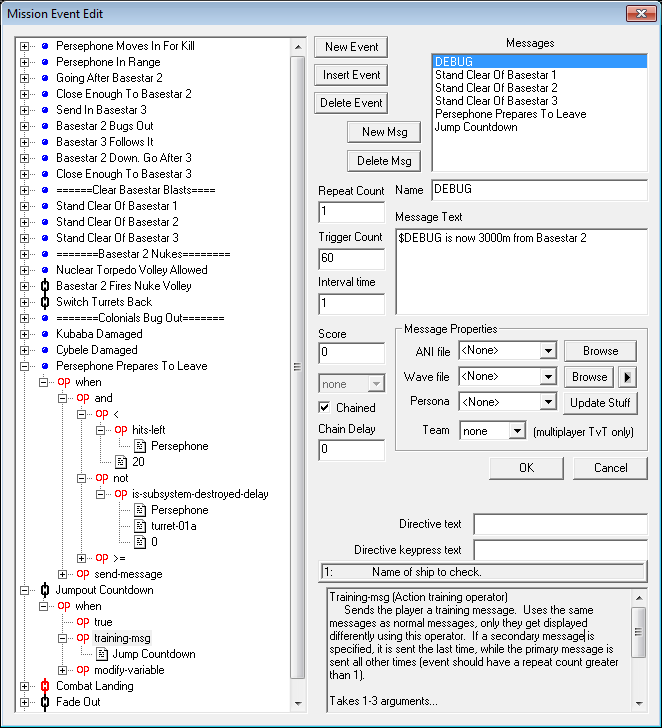Click Browse next to Wave file

point(589,377)
